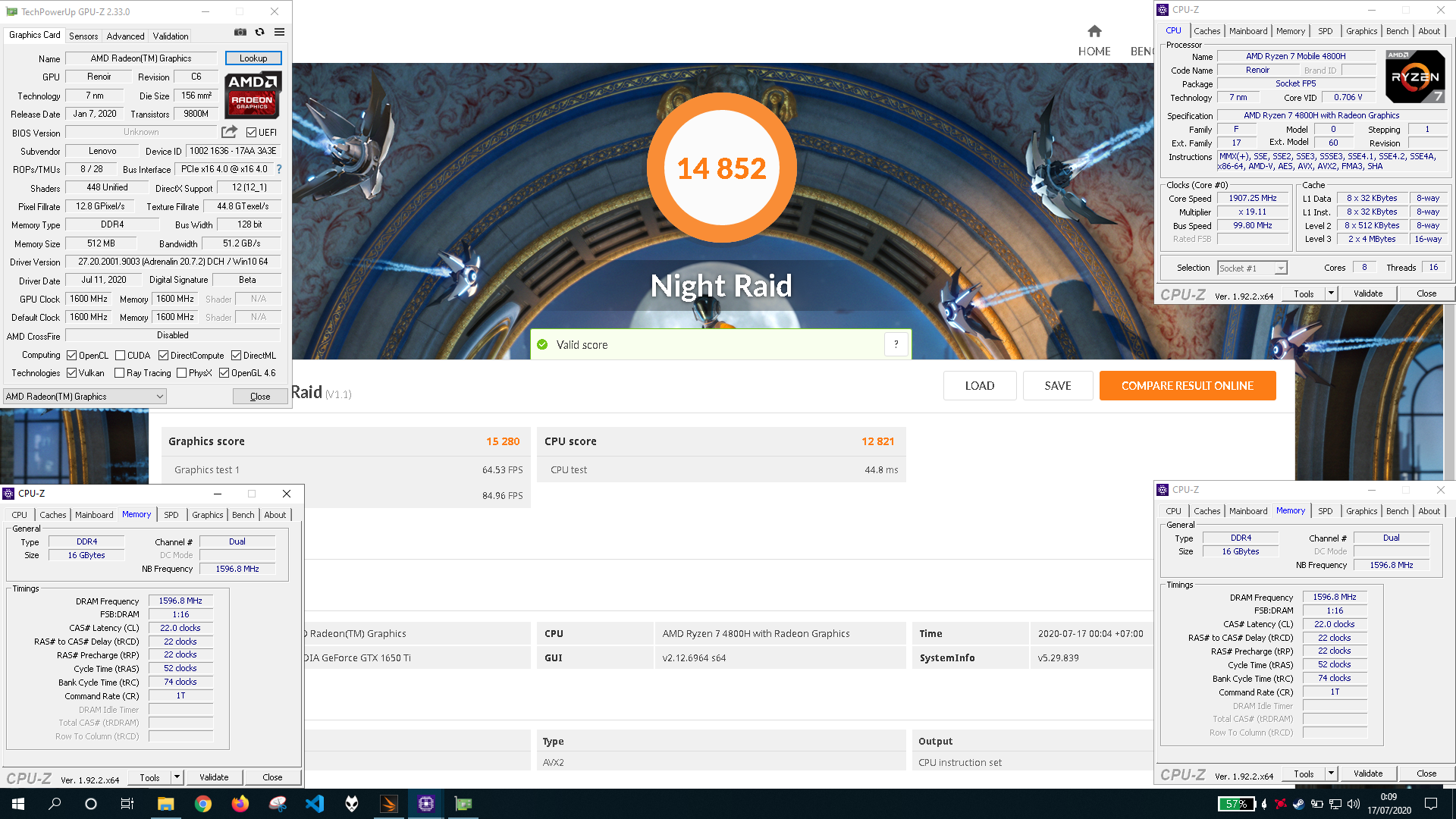Toggle the OpenGL 4.6 checkbox
This screenshot has height=819, width=1456.
coord(224,372)
